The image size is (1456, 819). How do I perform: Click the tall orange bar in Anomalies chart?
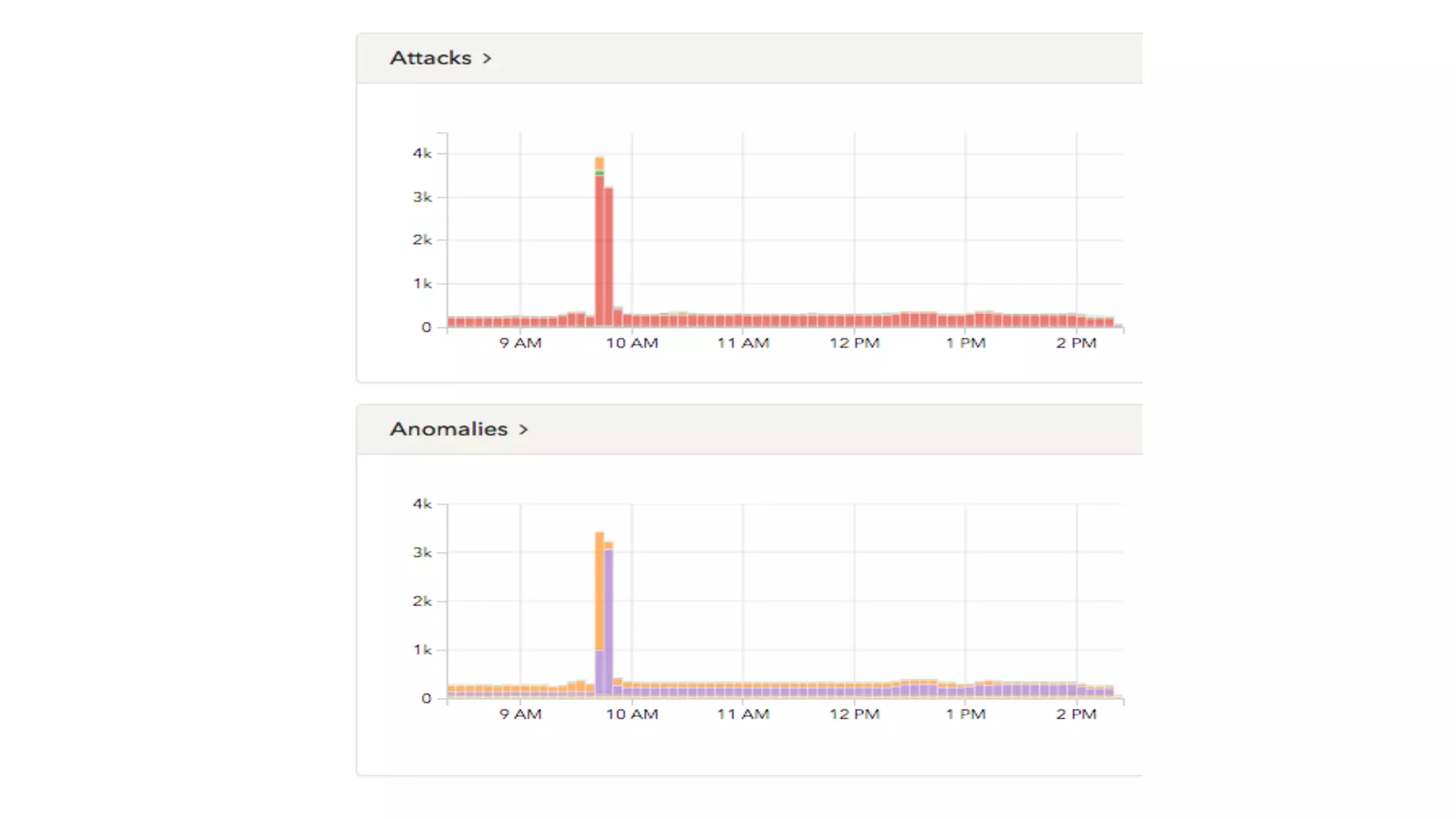coord(599,590)
